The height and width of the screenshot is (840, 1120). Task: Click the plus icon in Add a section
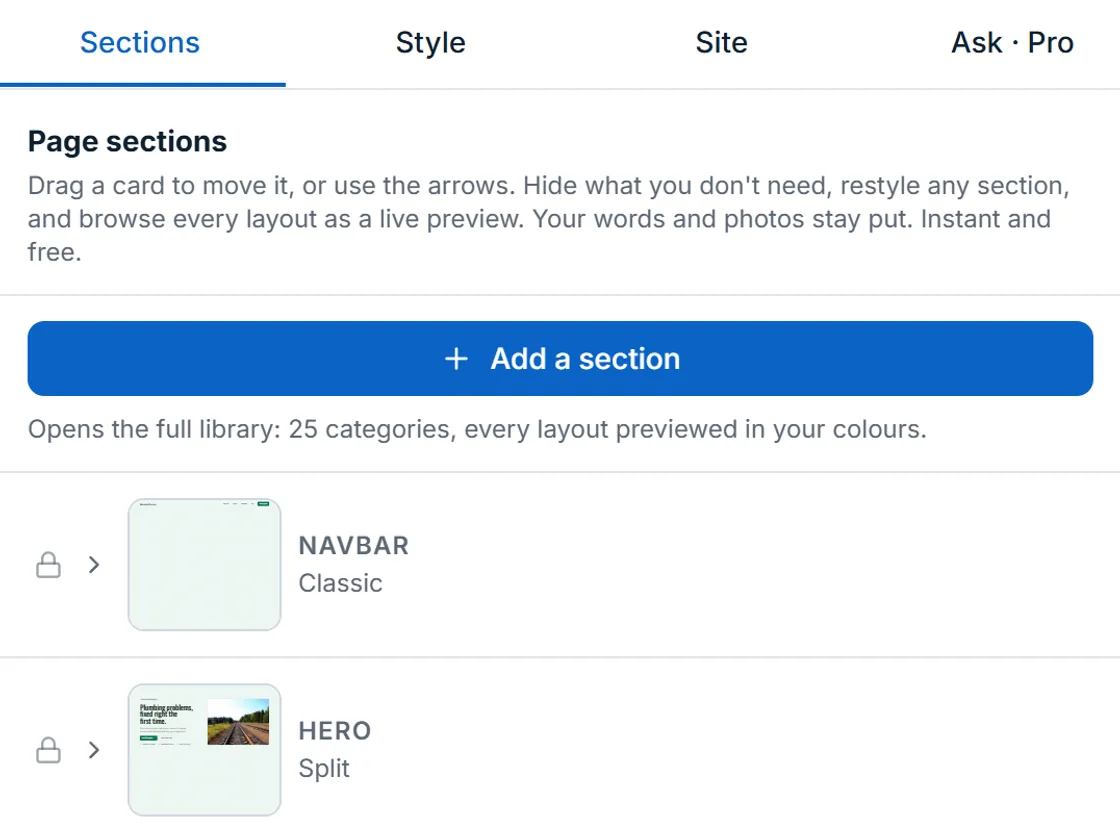point(456,359)
